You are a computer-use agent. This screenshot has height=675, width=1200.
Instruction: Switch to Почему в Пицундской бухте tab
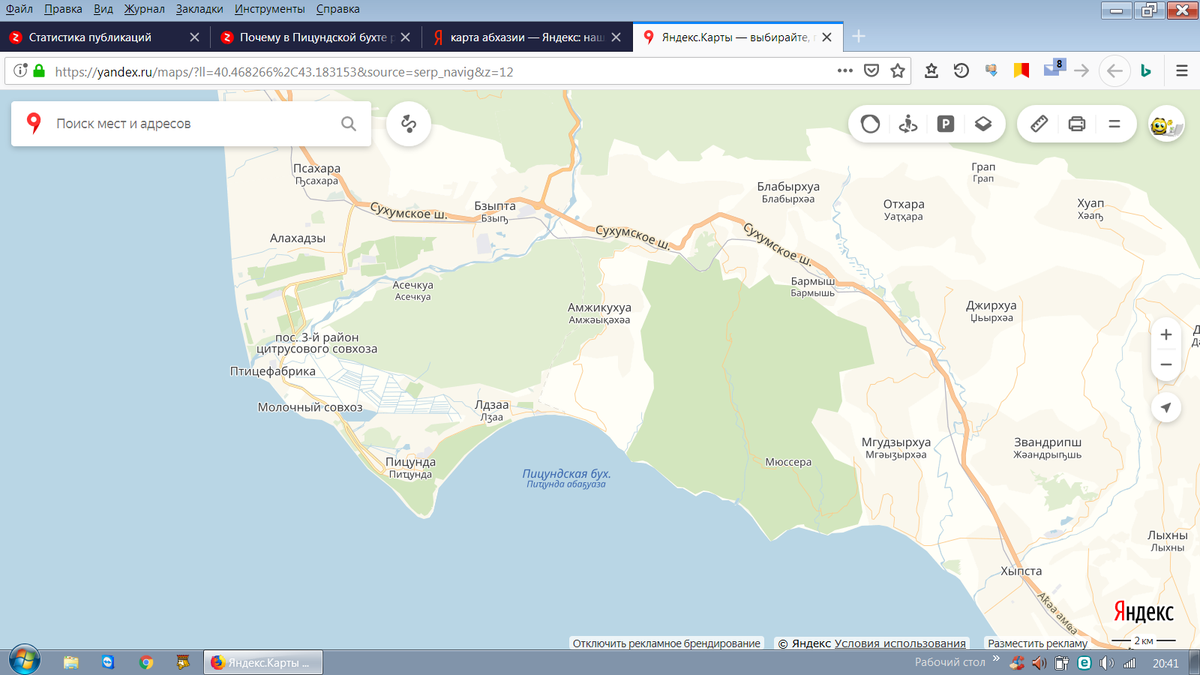[x=316, y=37]
